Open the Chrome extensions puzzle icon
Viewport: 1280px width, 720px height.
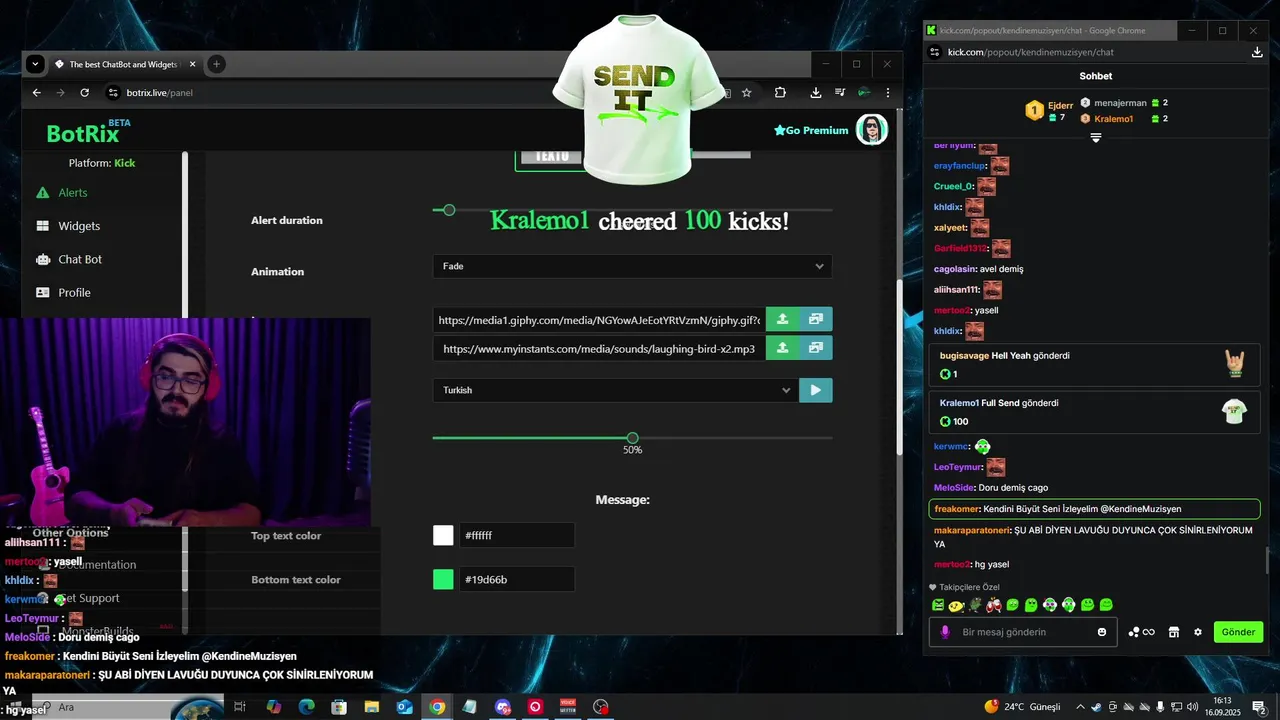point(780,92)
